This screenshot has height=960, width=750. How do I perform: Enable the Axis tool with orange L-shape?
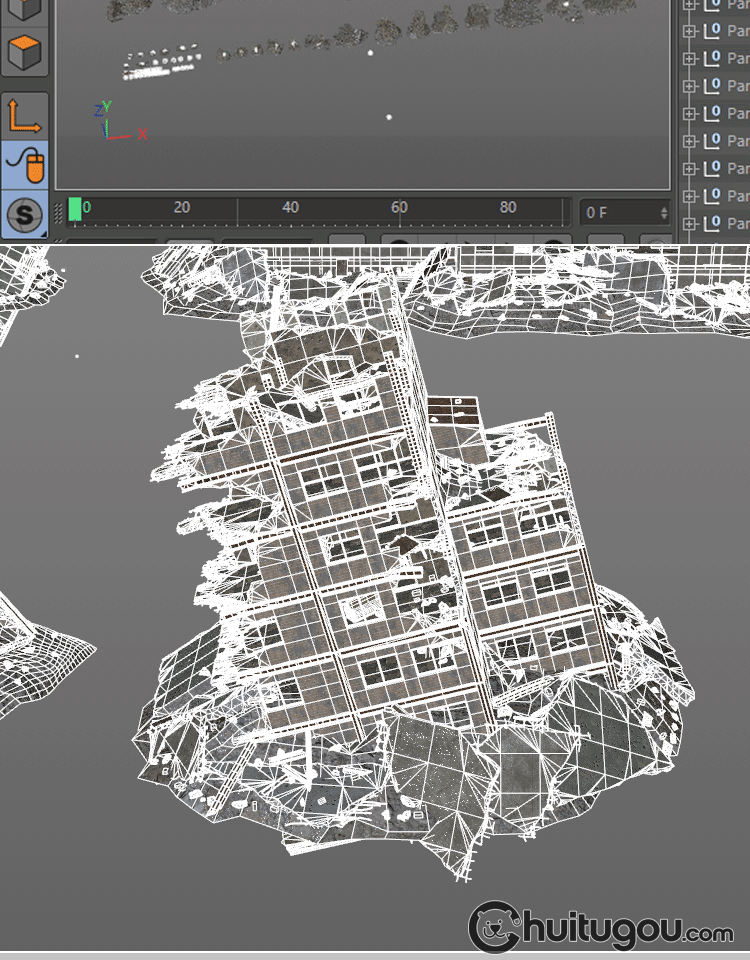pos(25,116)
